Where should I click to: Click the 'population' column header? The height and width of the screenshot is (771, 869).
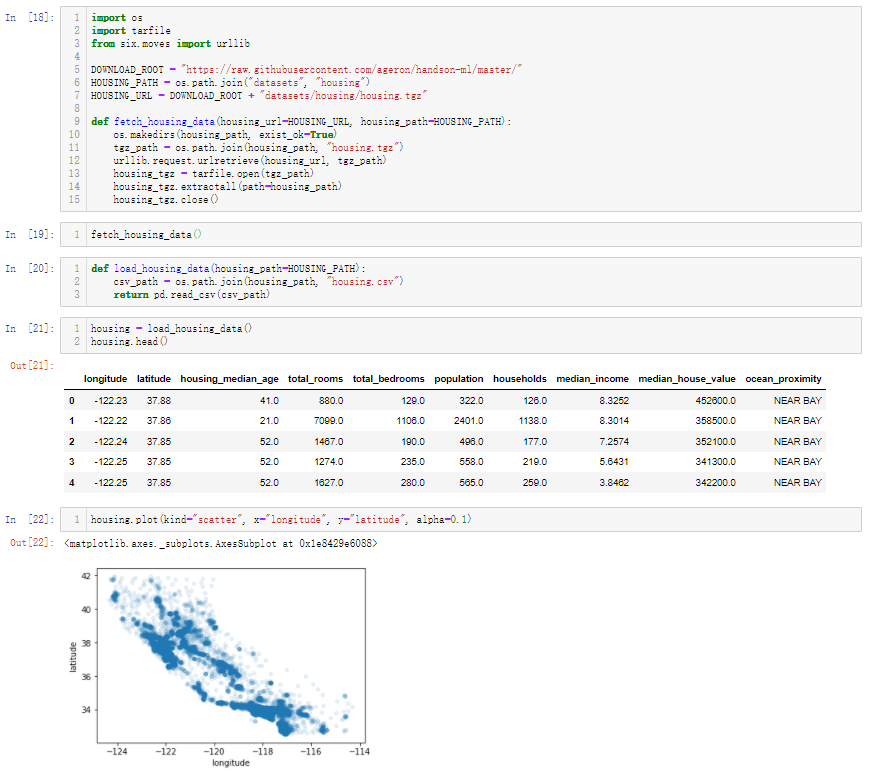[x=458, y=379]
